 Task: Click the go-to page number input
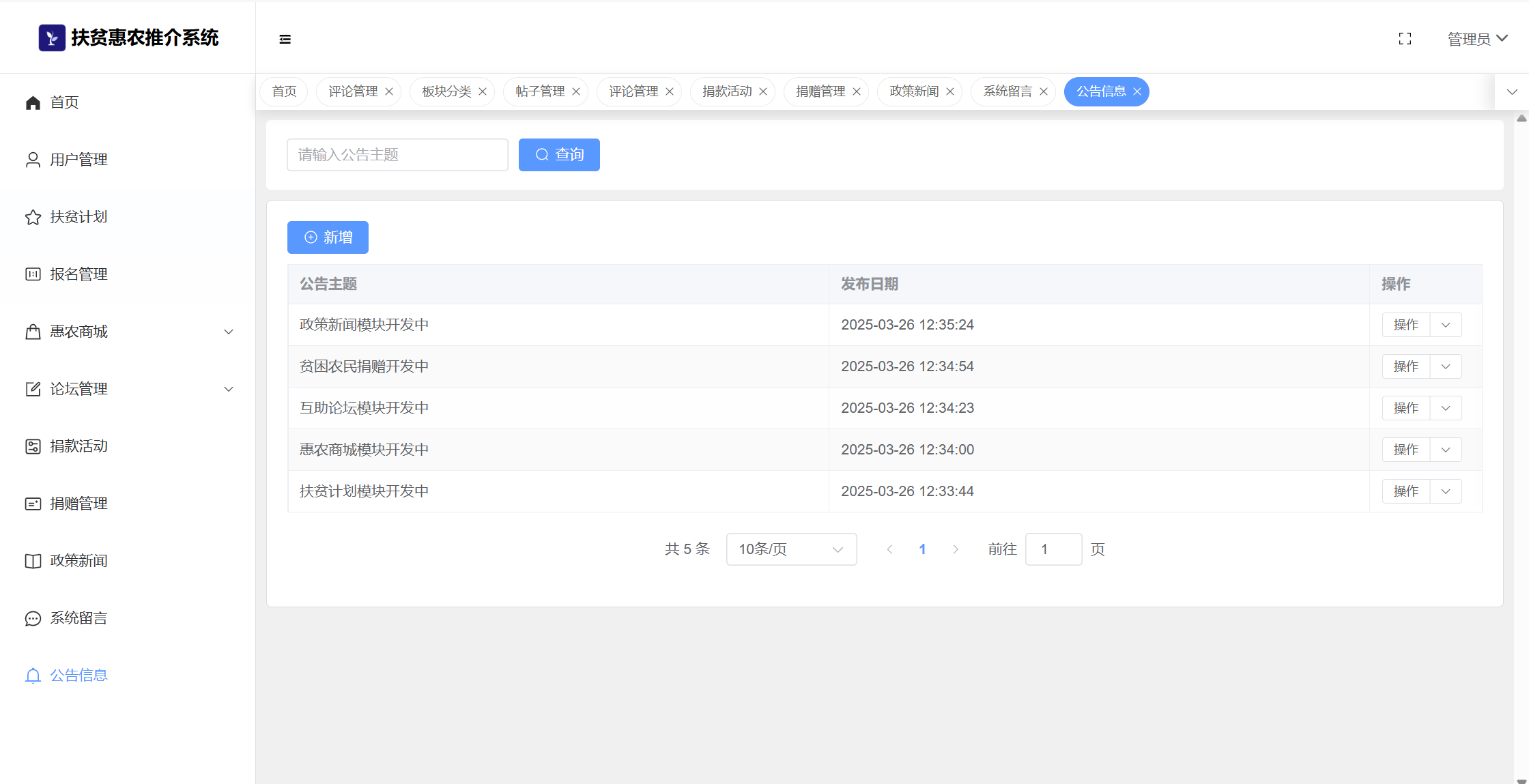click(x=1053, y=549)
